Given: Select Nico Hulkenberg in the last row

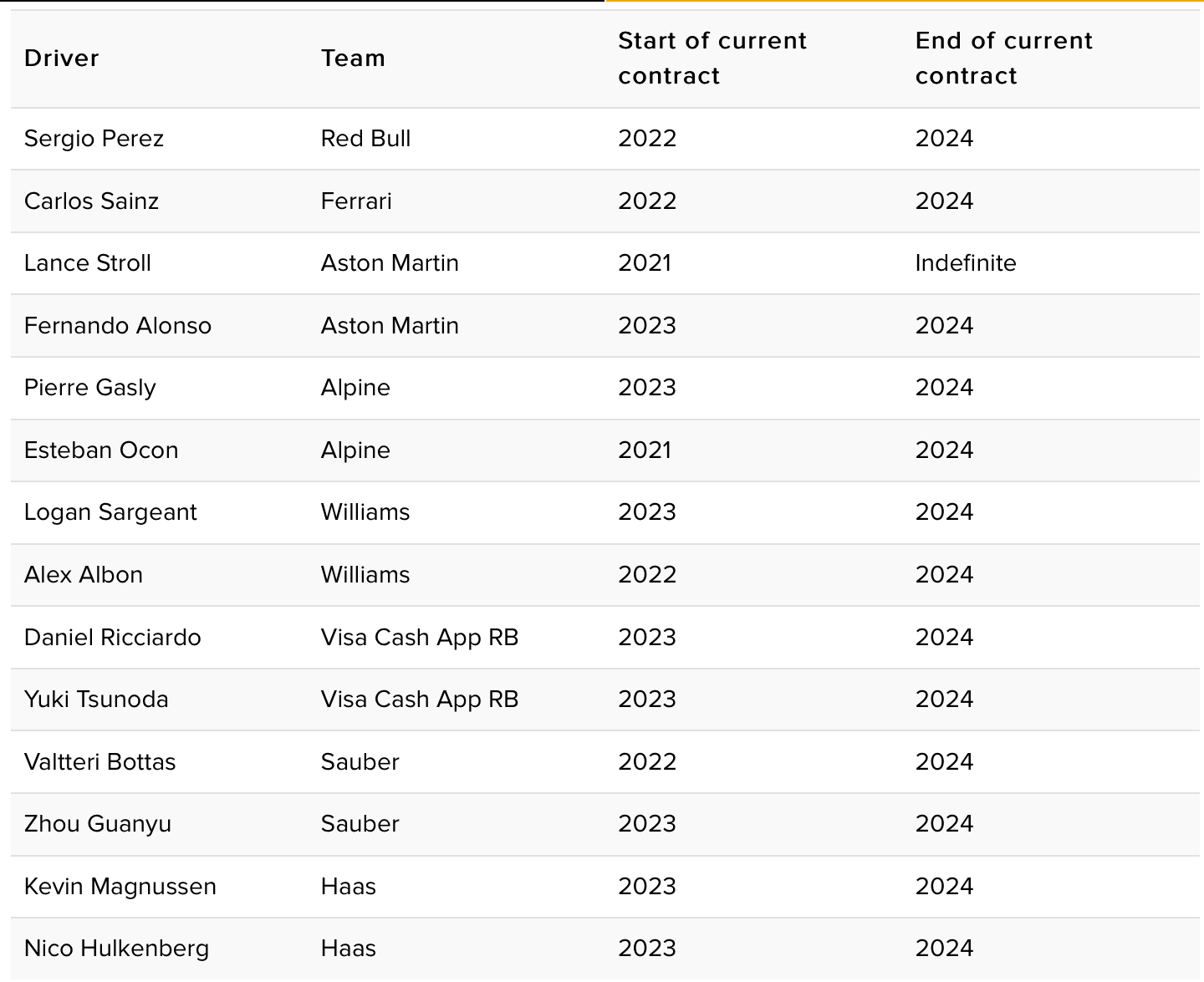Looking at the screenshot, I should pos(117,949).
